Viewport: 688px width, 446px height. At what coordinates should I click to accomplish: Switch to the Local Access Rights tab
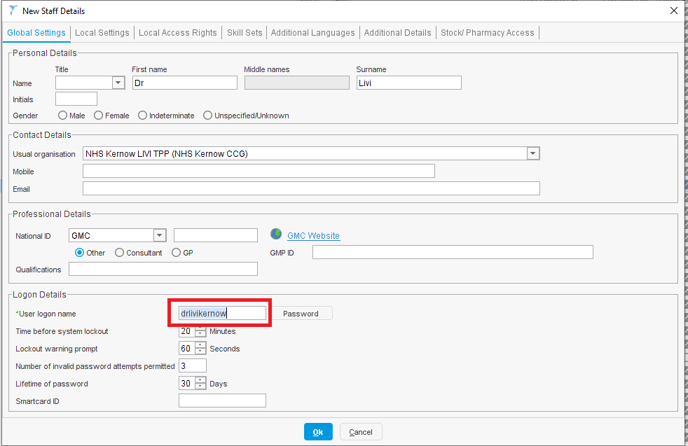coord(178,33)
